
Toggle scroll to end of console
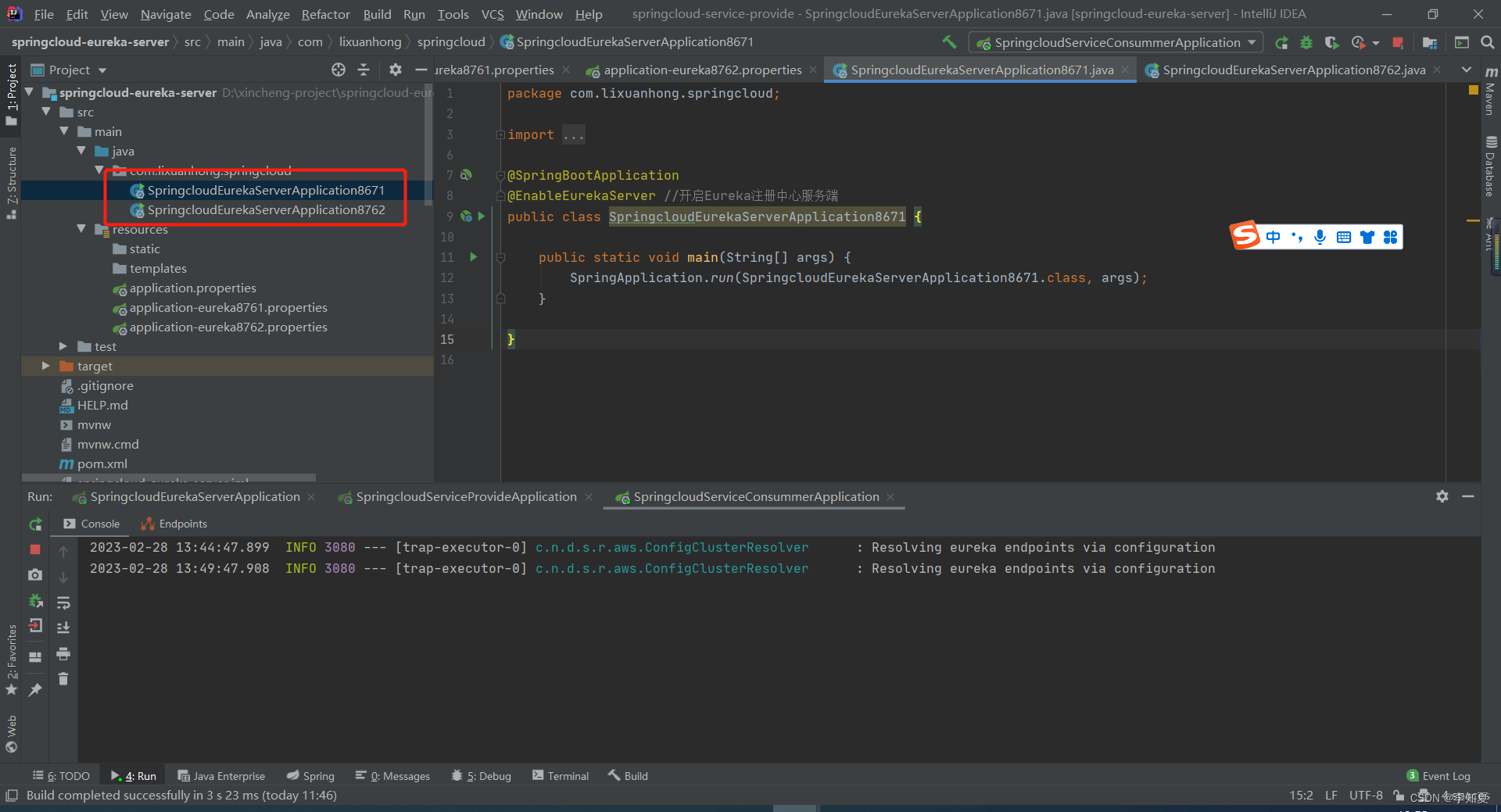point(63,628)
